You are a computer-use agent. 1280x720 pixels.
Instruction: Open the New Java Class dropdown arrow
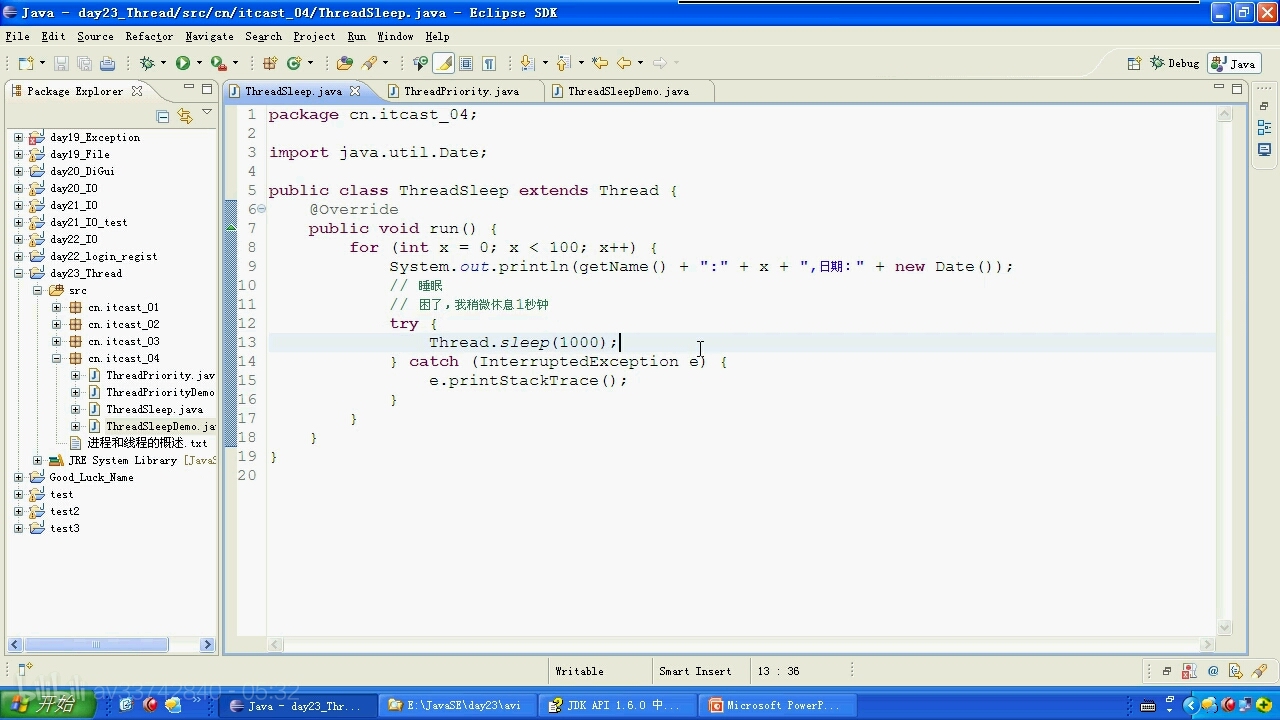tap(310, 63)
